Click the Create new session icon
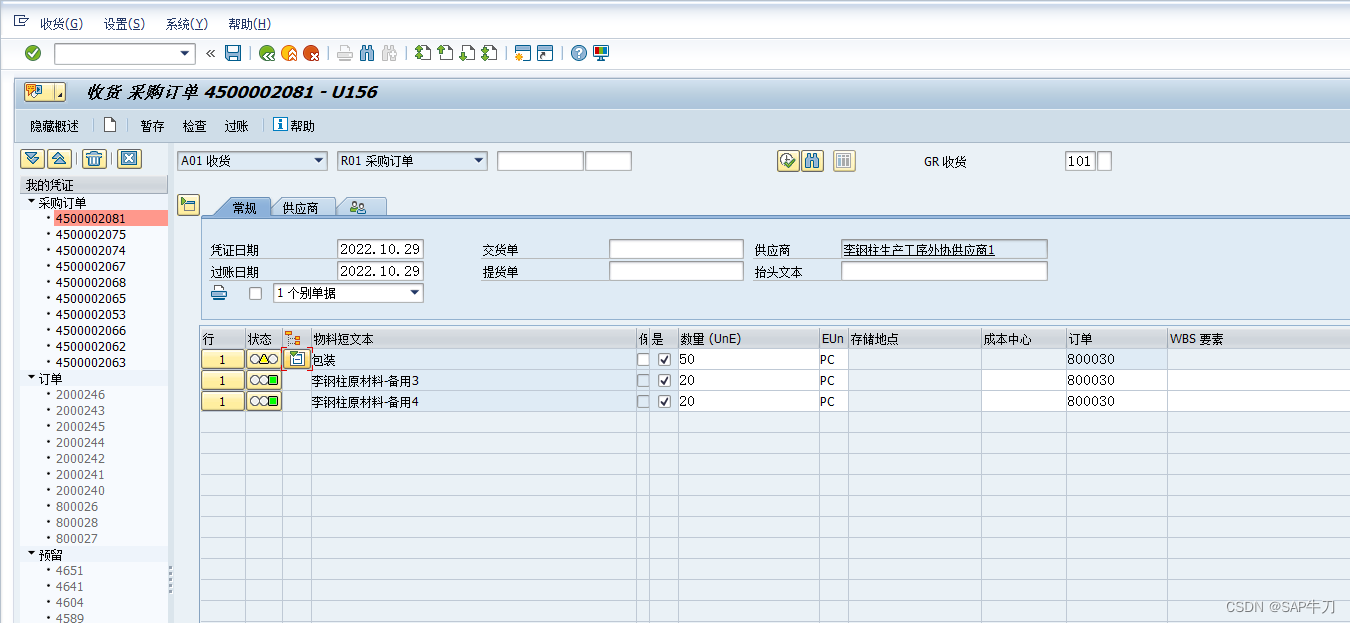 click(x=522, y=53)
